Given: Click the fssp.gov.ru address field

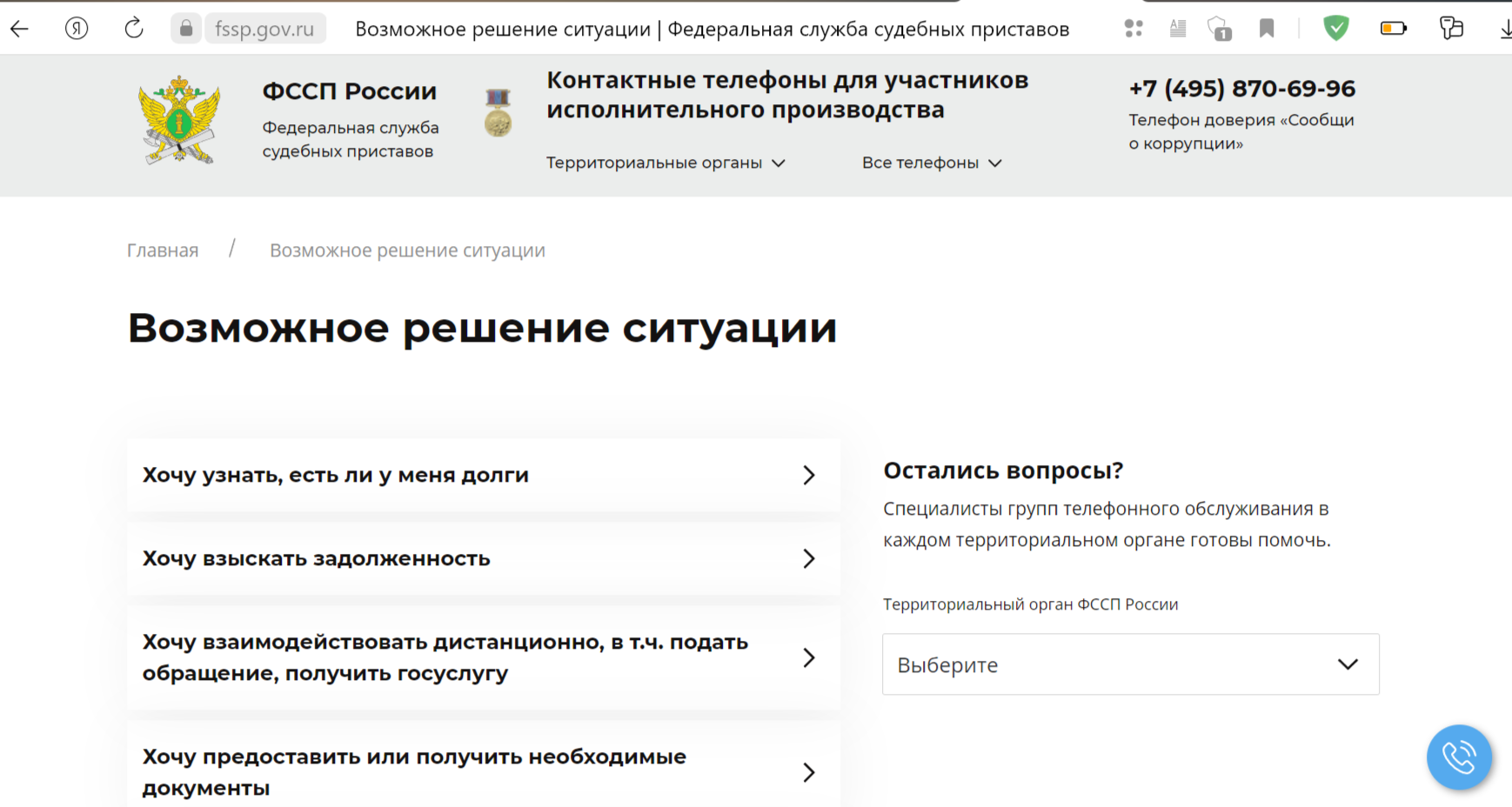Looking at the screenshot, I should [264, 29].
